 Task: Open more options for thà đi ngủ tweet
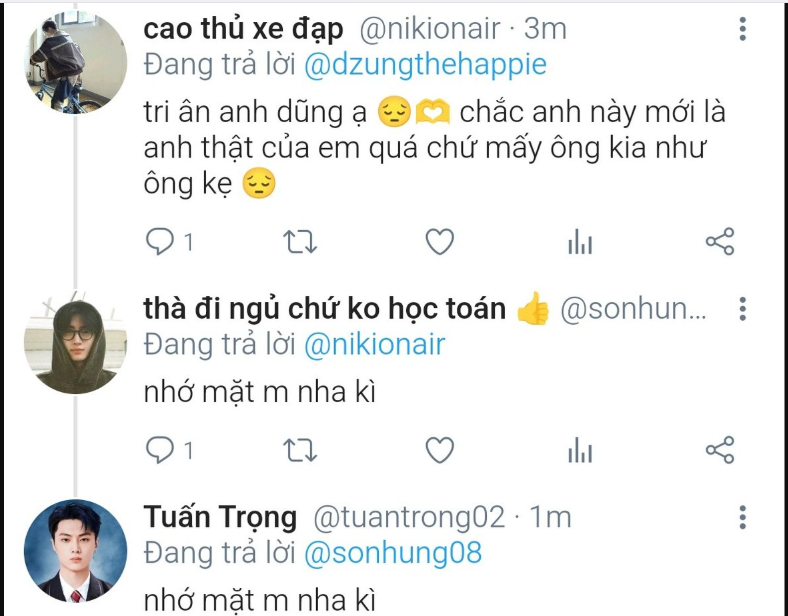pyautogui.click(x=743, y=310)
